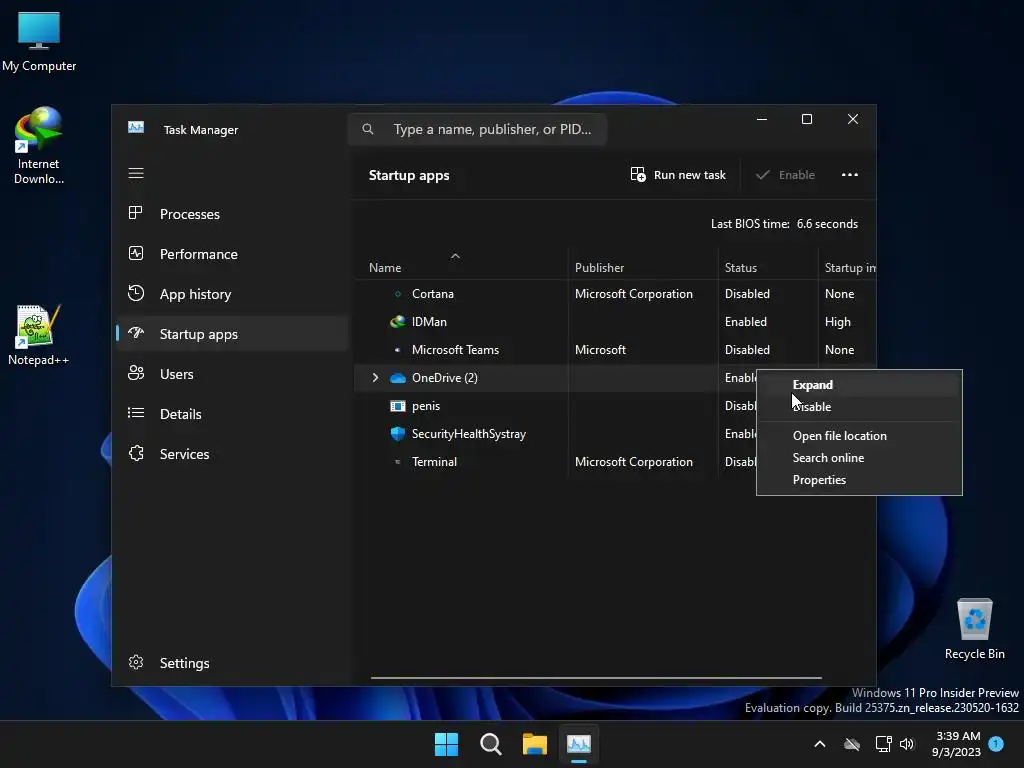Viewport: 1024px width, 768px height.
Task: Select the Recycle Bin icon
Action: (974, 629)
